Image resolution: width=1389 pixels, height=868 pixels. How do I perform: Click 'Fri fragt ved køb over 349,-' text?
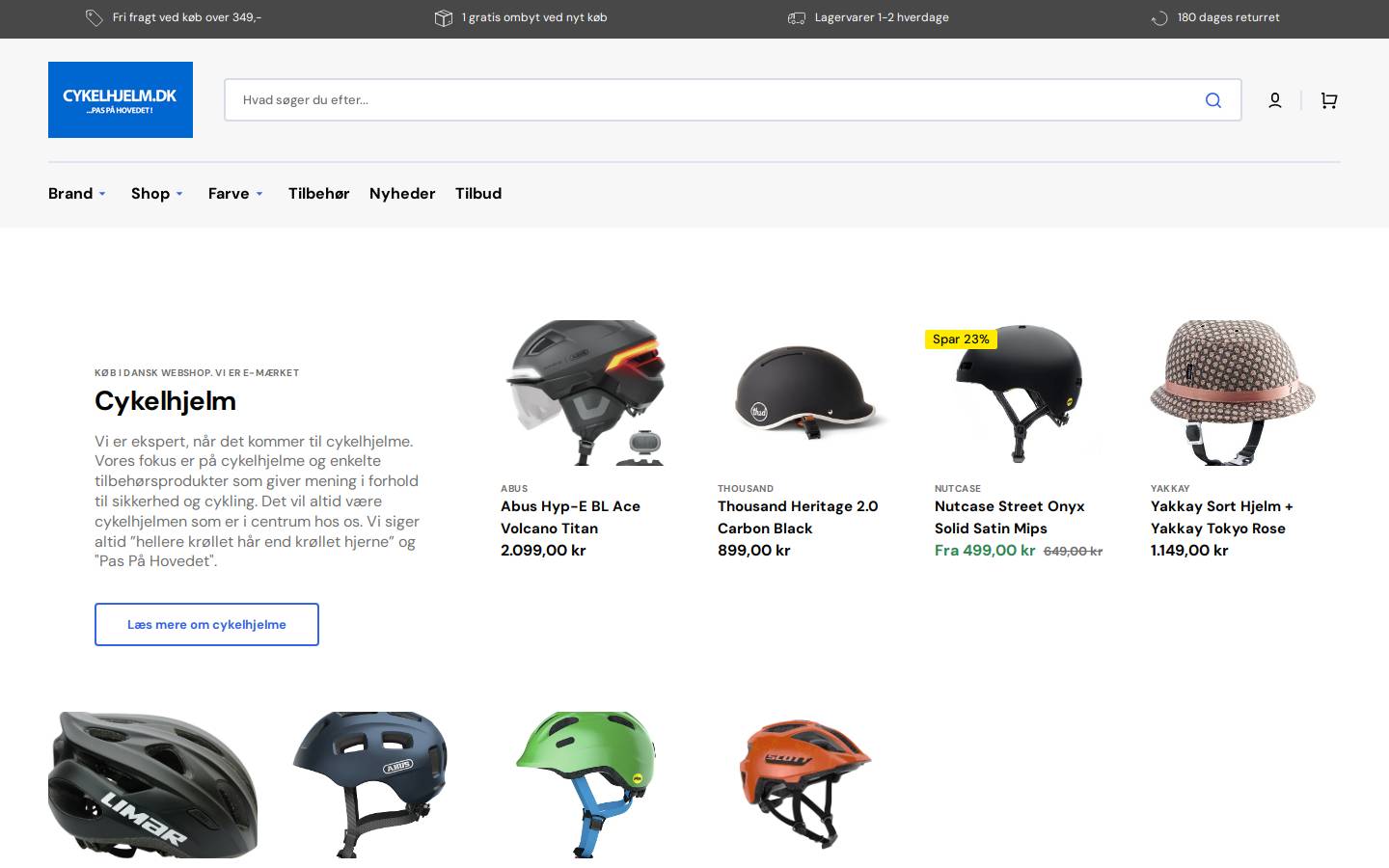[187, 17]
